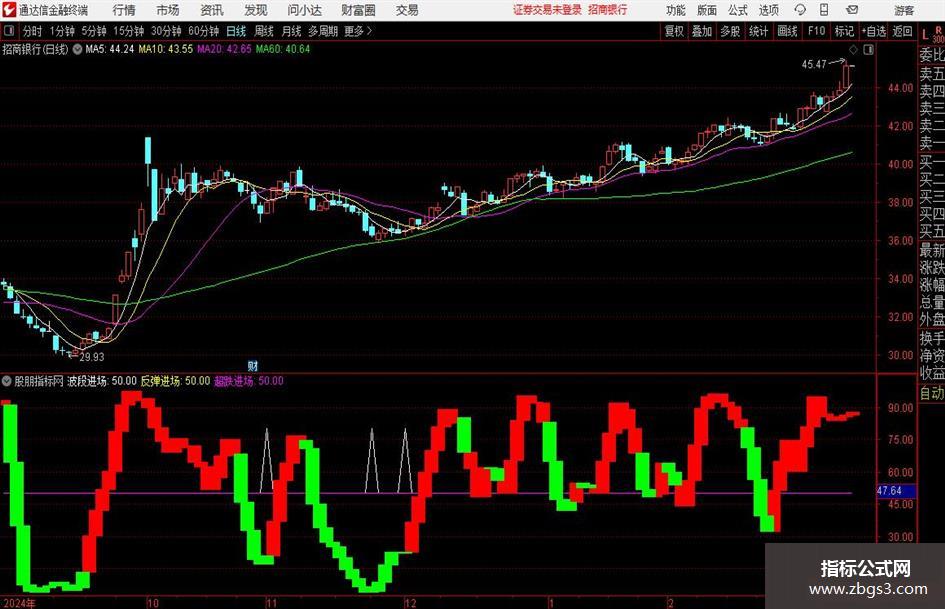
Task: Click the 45.47 high price label
Action: (x=814, y=64)
